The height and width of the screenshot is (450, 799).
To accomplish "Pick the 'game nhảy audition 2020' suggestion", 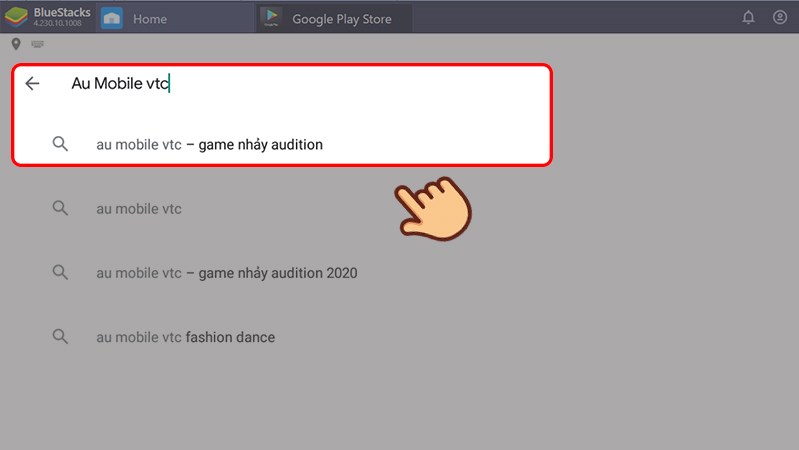I will (227, 273).
